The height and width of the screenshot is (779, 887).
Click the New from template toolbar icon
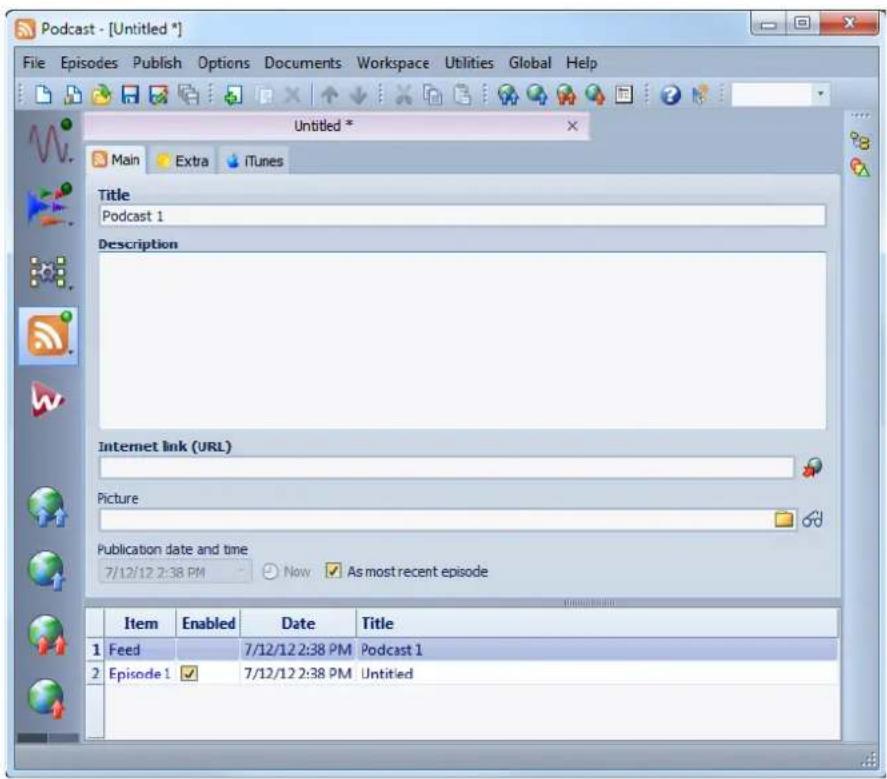(72, 94)
